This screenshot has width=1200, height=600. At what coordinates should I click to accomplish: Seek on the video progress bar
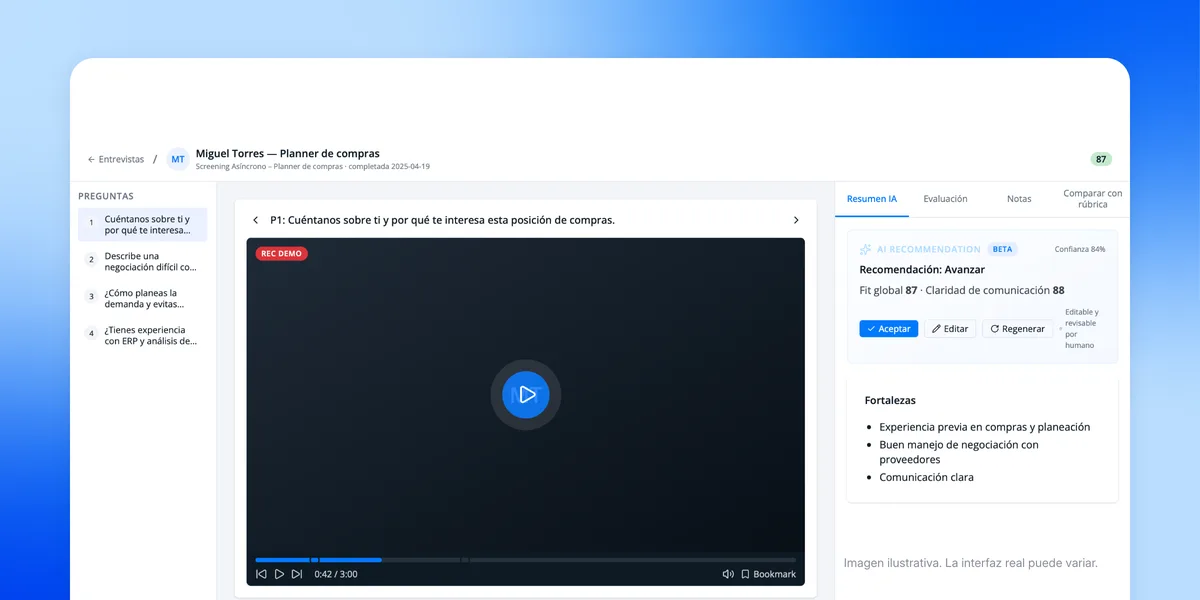[x=526, y=560]
